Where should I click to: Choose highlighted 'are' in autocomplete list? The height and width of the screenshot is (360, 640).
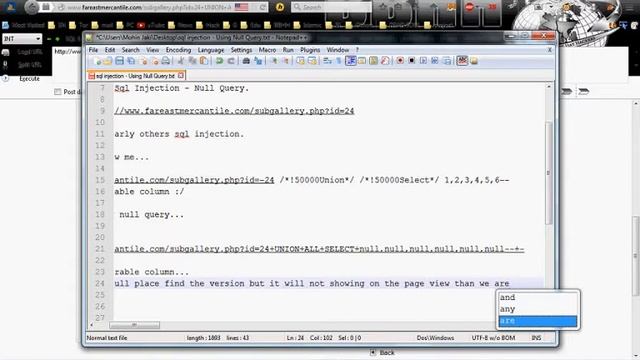(x=538, y=321)
